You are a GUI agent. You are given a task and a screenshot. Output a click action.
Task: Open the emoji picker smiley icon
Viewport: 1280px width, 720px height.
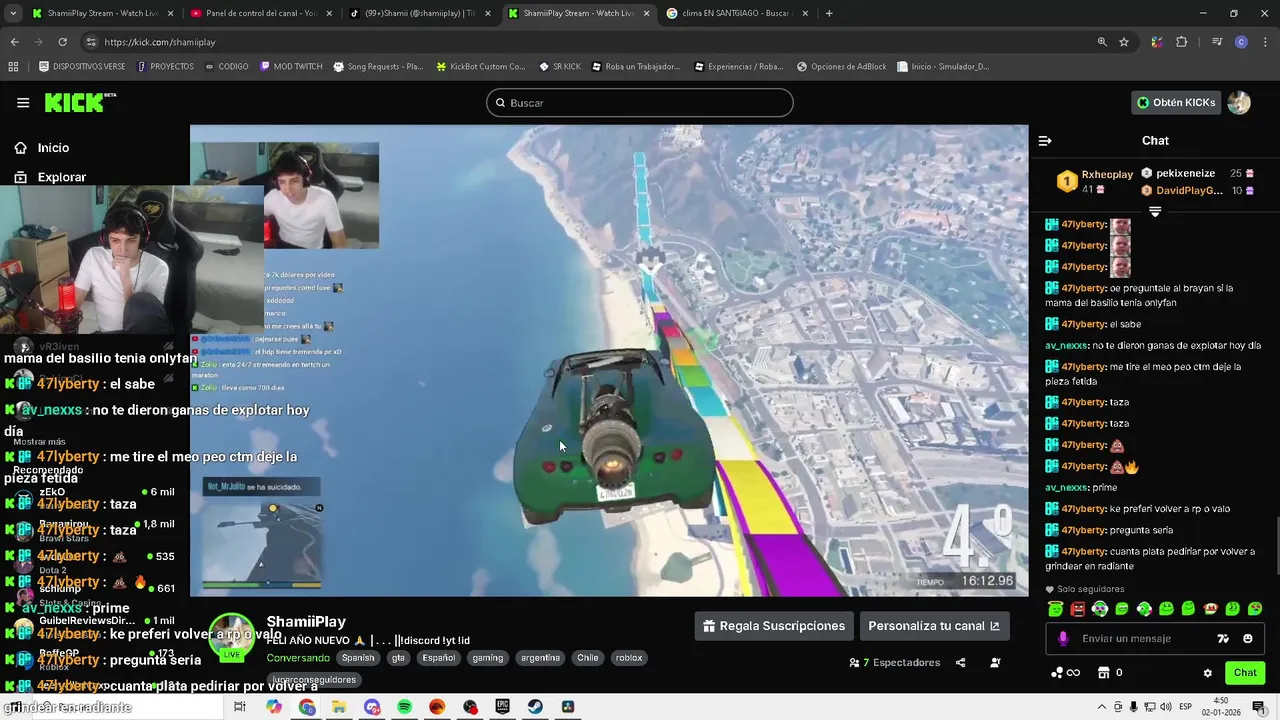[1247, 638]
